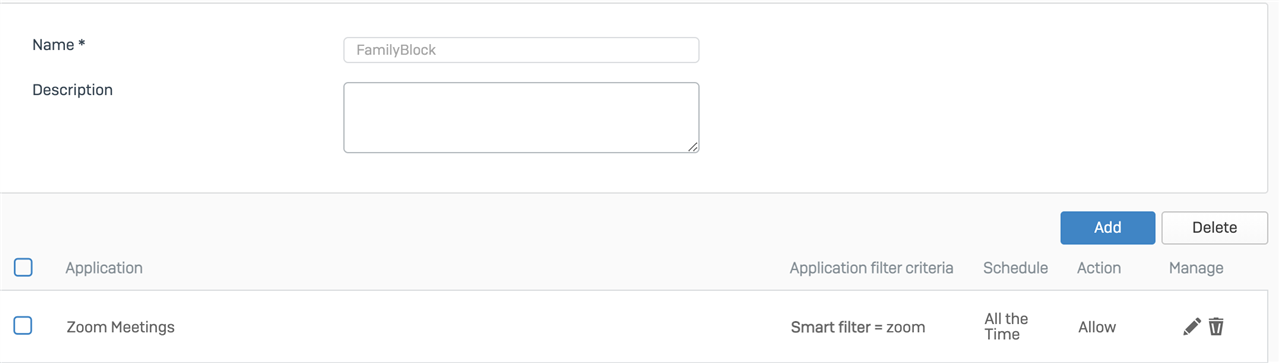
Task: Delete Zoom Meetings rule using trash icon
Action: pos(1216,326)
